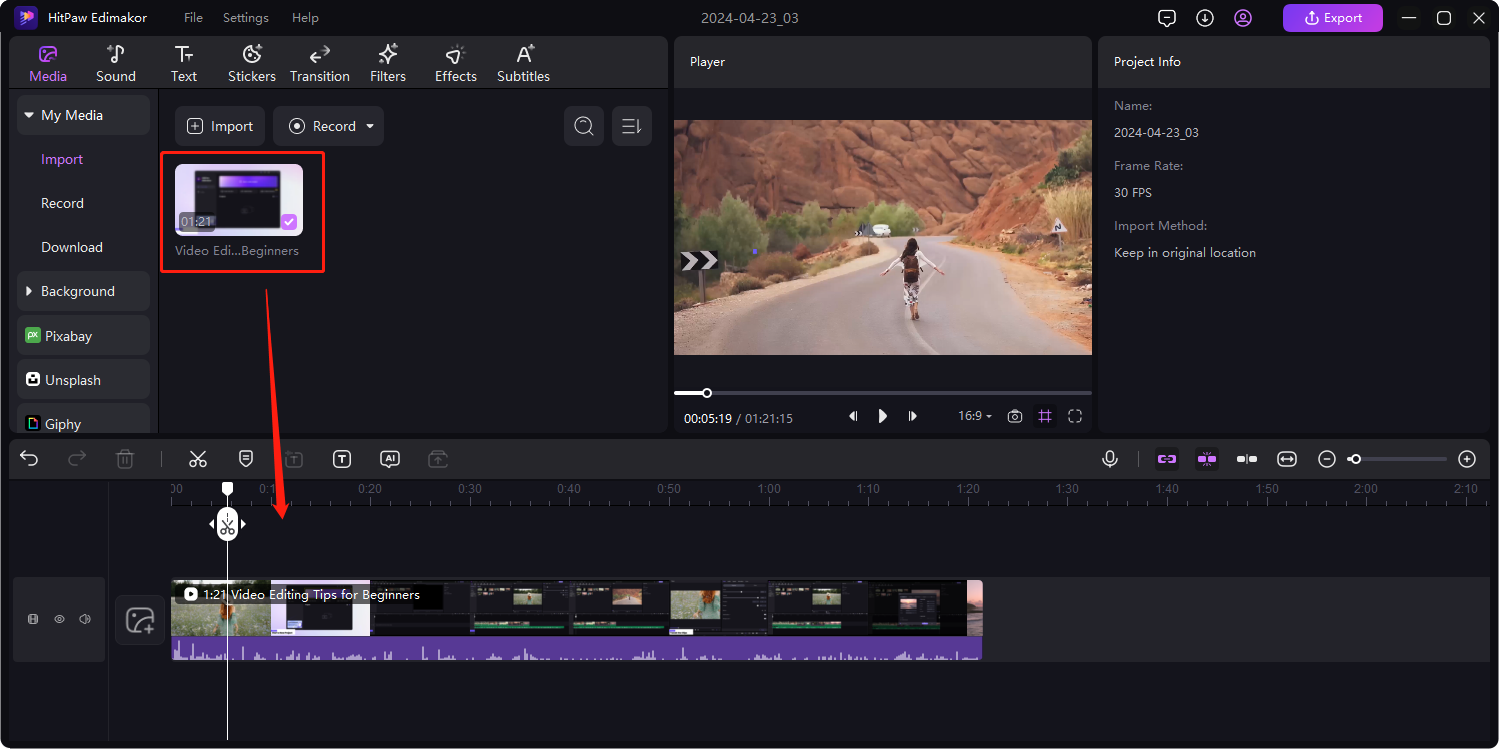Screen dimensions: 1499x749
Task: Switch to the Sound tab
Action: (x=115, y=62)
